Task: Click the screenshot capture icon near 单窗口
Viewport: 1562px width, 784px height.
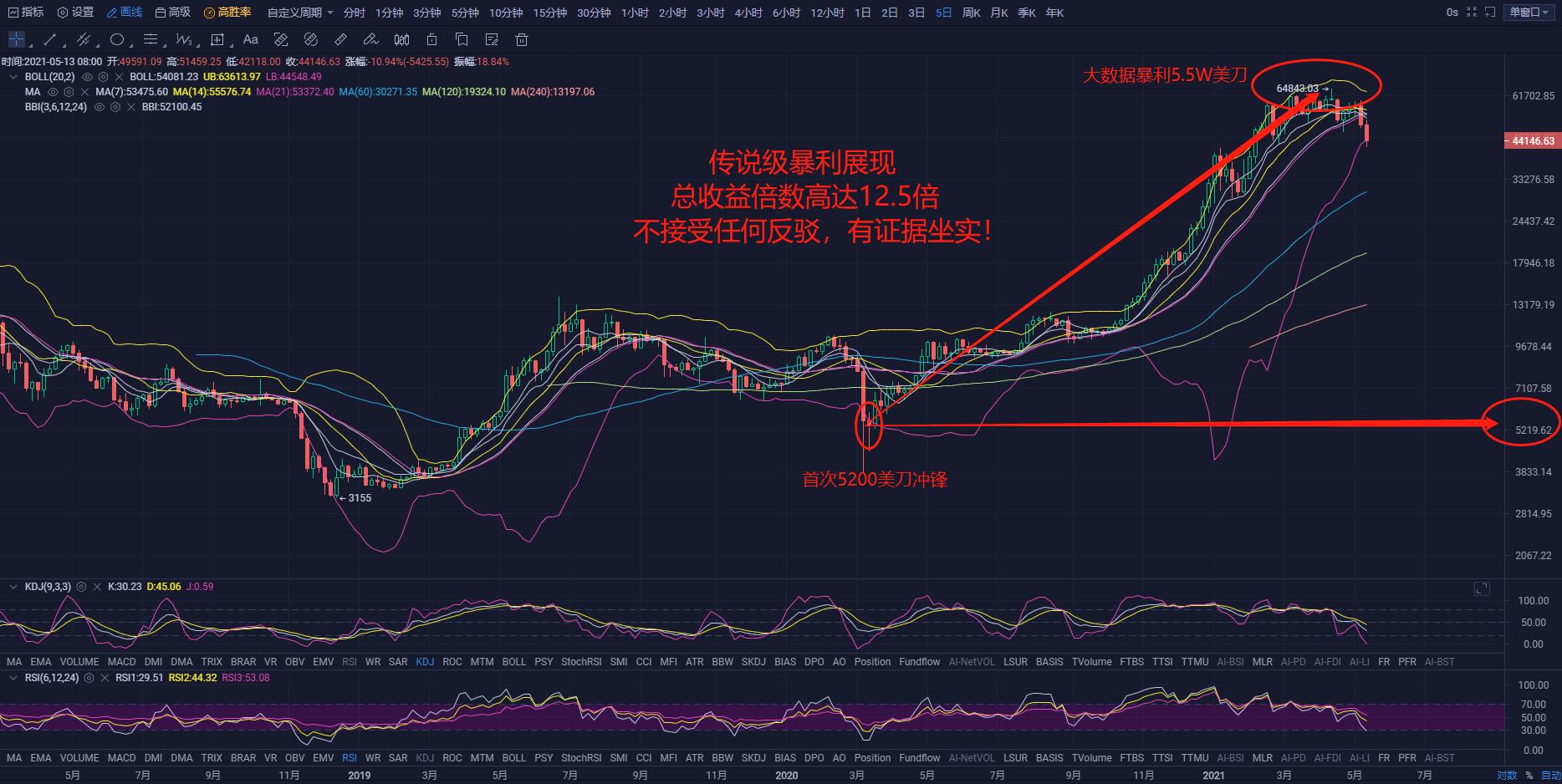Action: tap(1490, 13)
